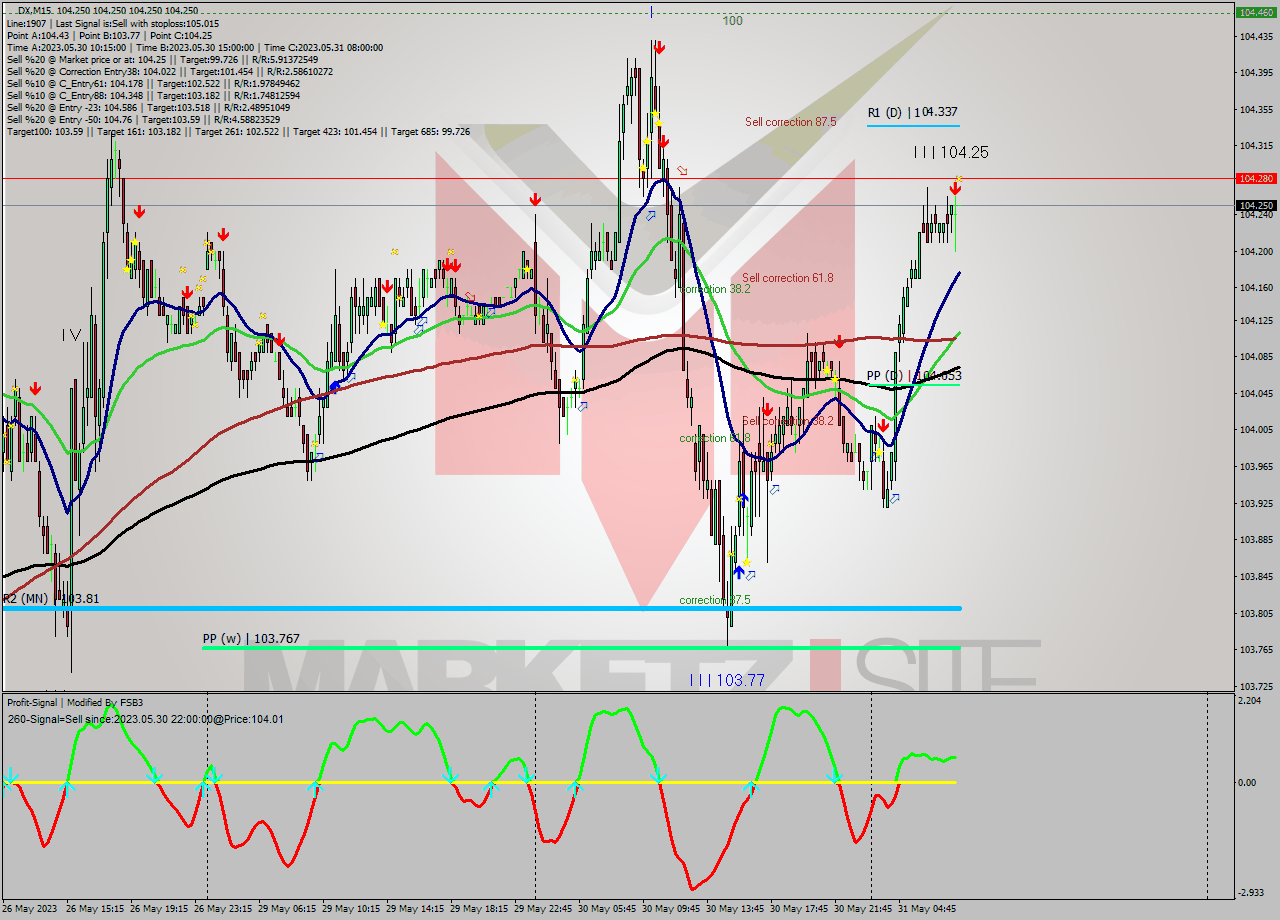This screenshot has height=920, width=1280.
Task: Select the 'Last Signal is:Sell' info line
Action: coord(113,23)
